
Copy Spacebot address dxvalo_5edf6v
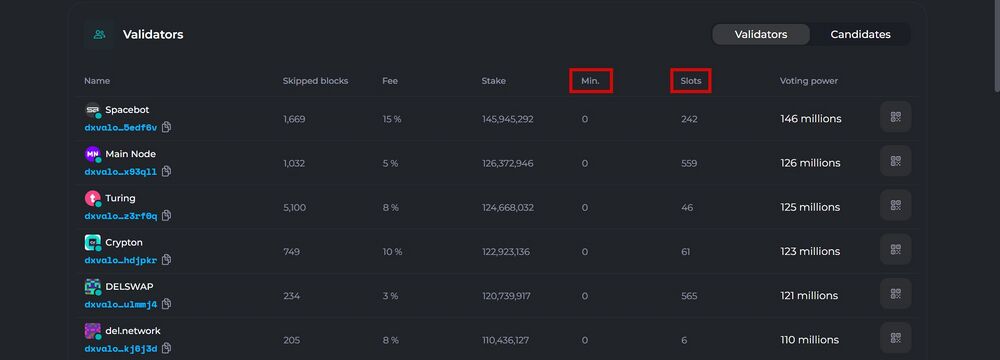166,127
